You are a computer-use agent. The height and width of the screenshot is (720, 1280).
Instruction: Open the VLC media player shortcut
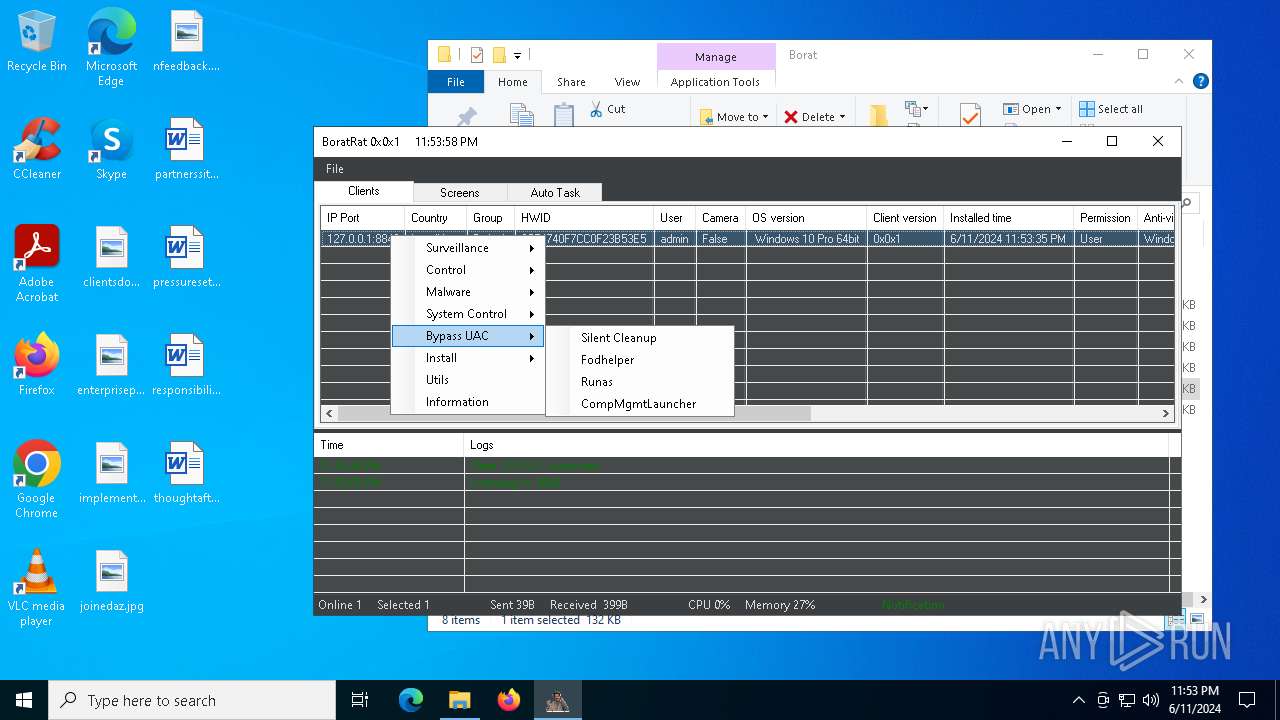37,588
